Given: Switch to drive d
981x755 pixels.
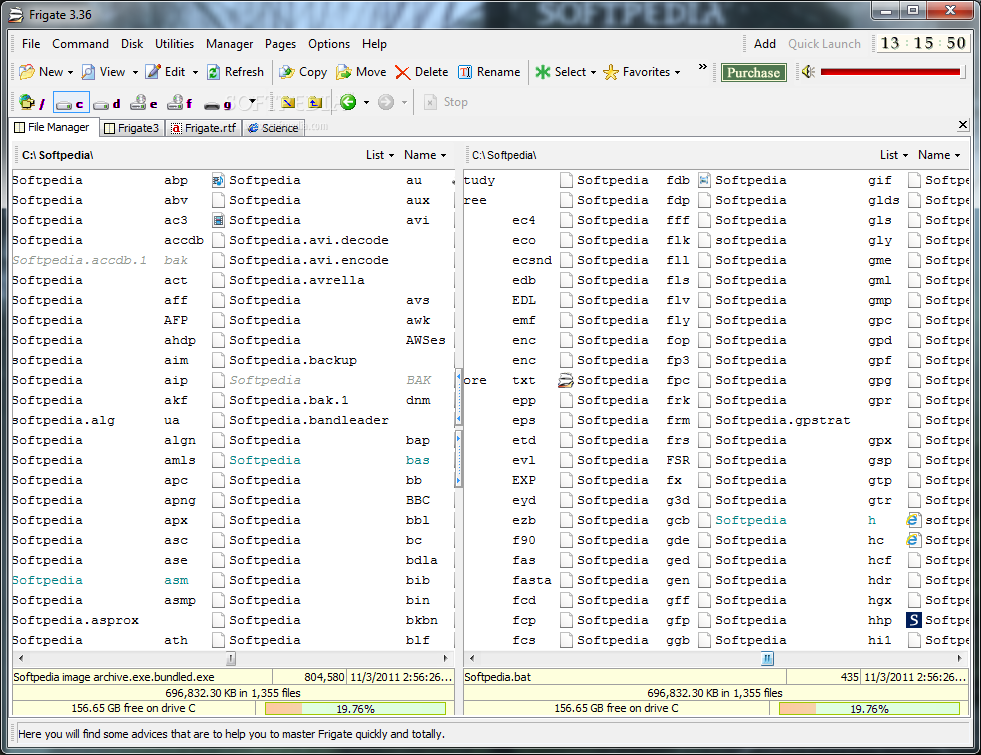Looking at the screenshot, I should tap(107, 103).
